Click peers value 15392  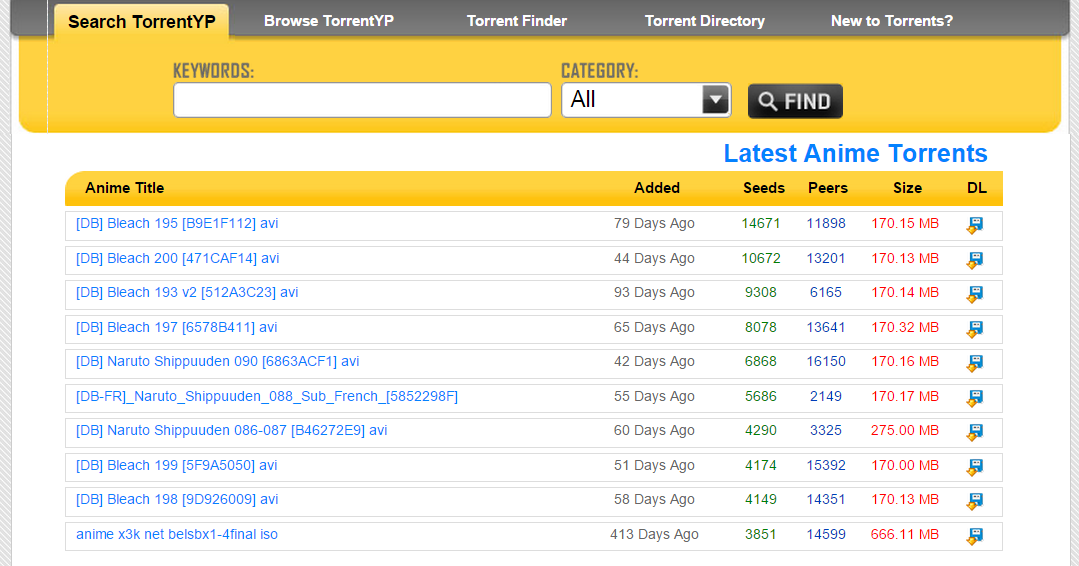tap(826, 466)
